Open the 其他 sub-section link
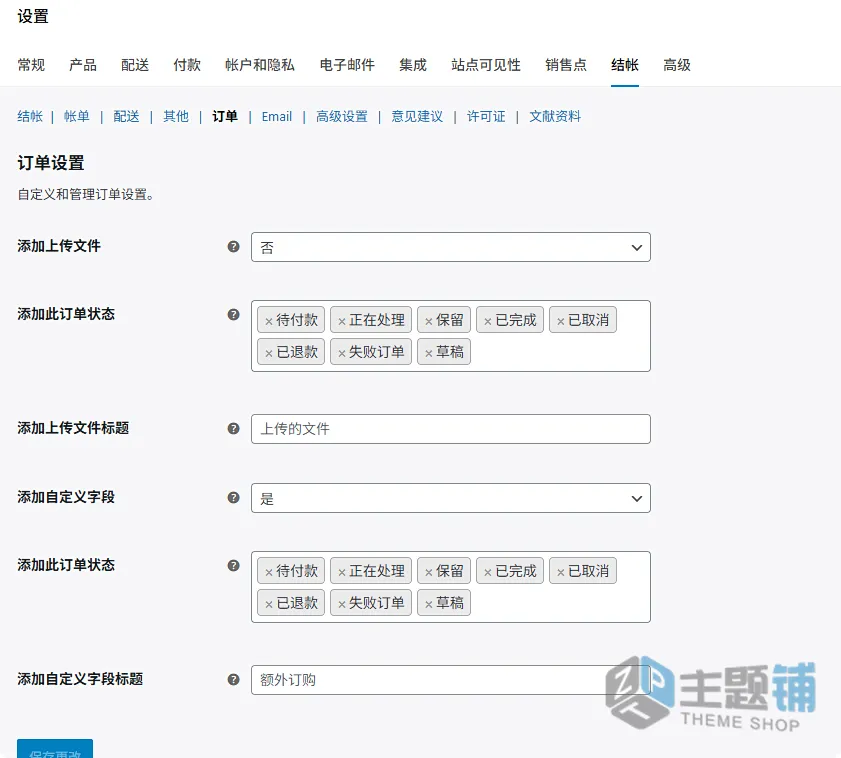This screenshot has width=841, height=758. tap(176, 116)
